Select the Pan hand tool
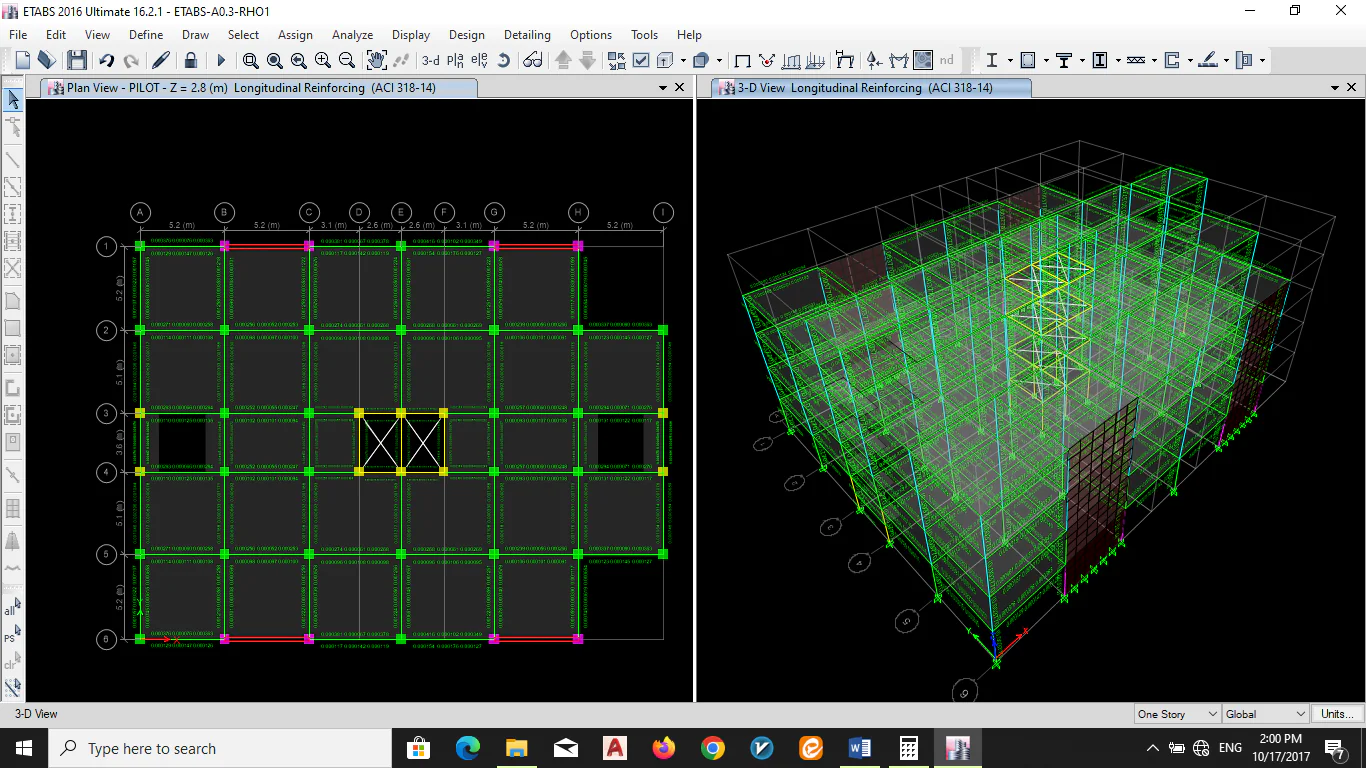 377,60
